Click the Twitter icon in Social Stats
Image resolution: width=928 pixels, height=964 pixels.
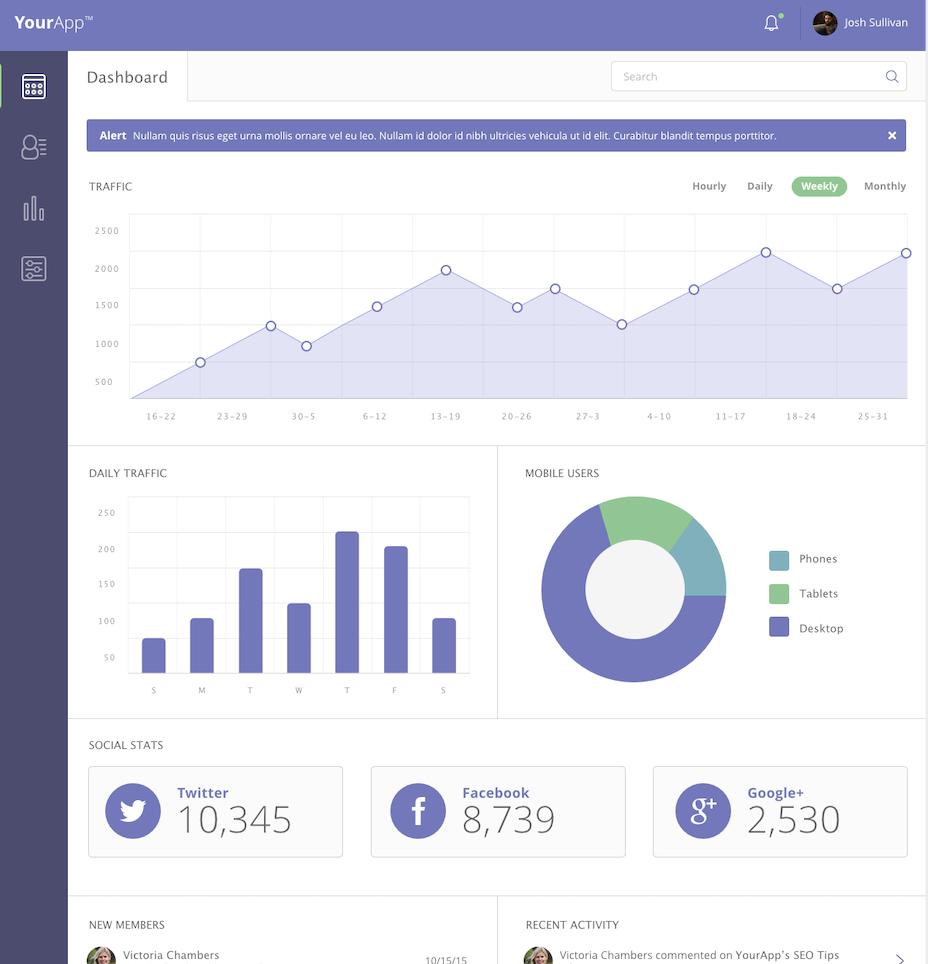coord(133,811)
